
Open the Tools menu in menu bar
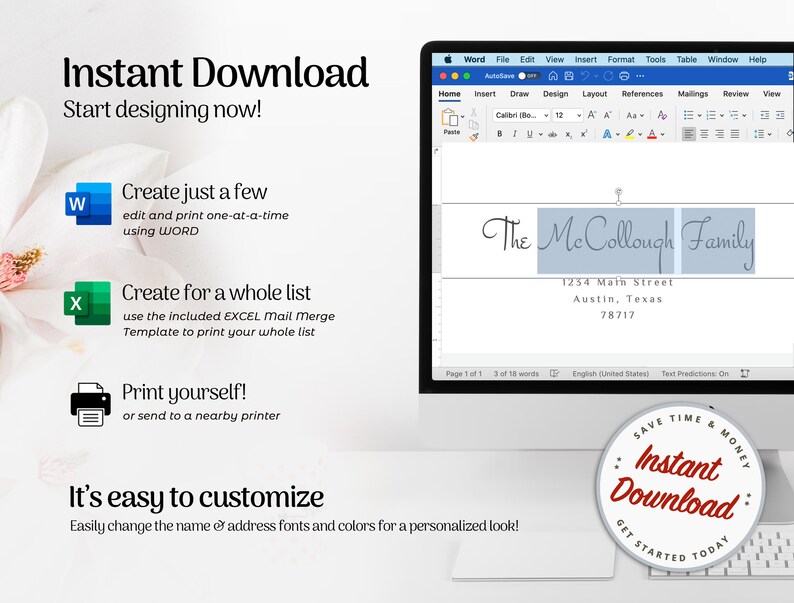coord(655,59)
